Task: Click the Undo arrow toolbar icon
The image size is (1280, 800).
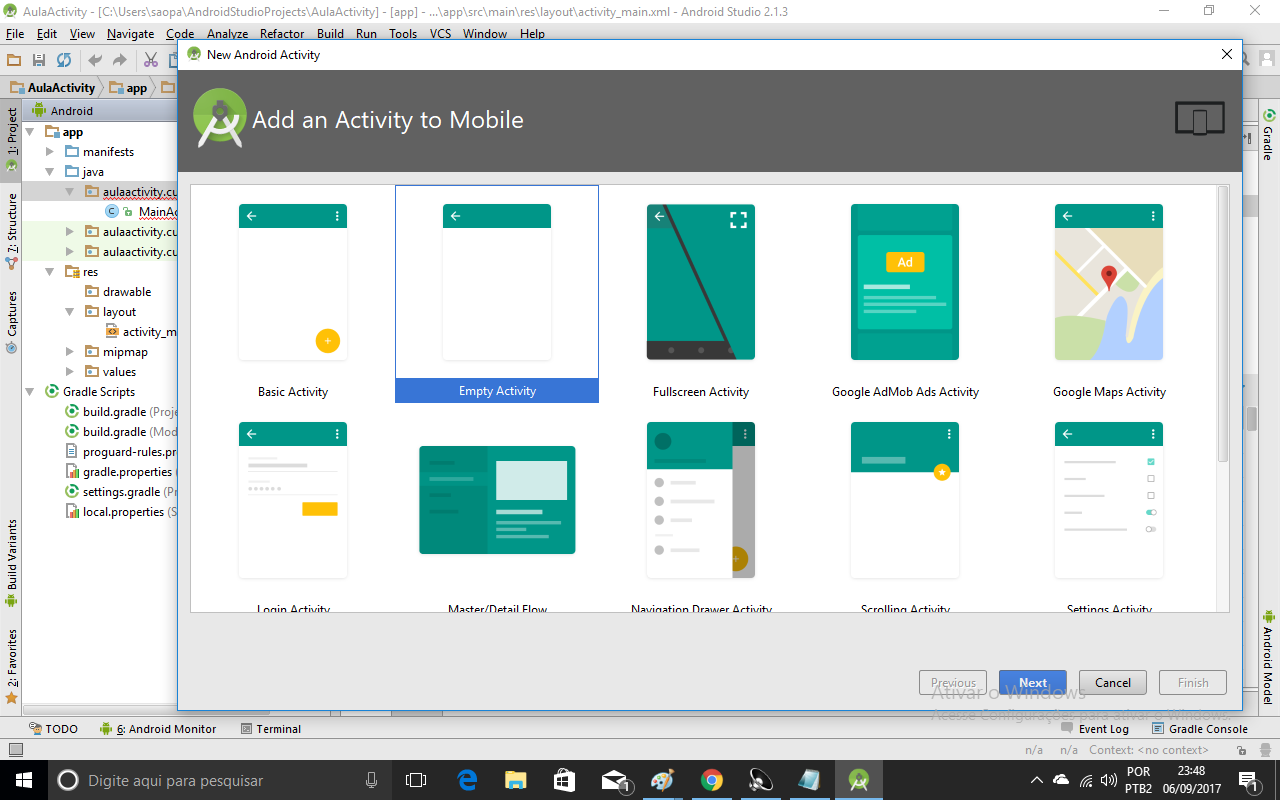Action: point(95,60)
